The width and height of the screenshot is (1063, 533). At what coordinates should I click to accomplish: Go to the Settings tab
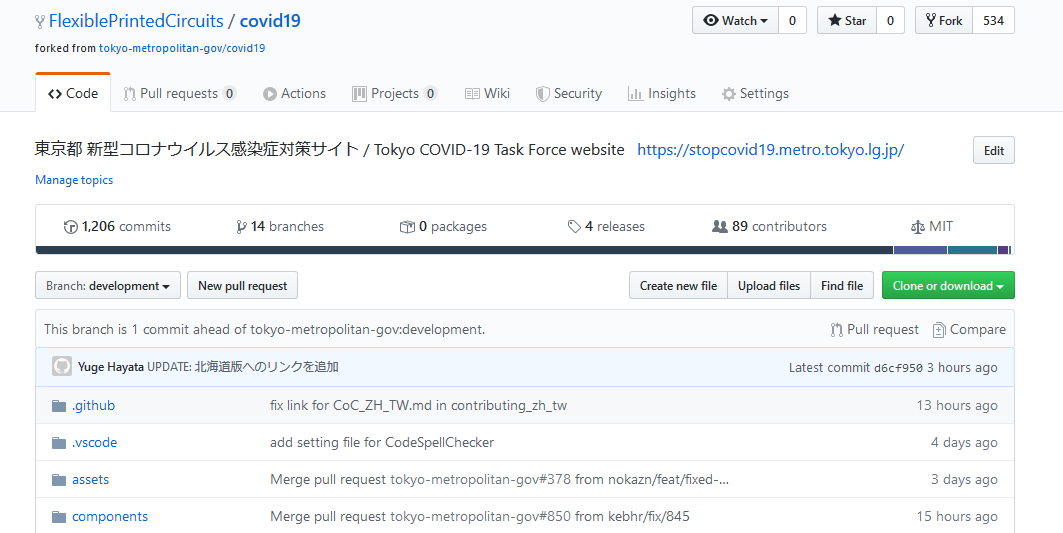coord(755,94)
